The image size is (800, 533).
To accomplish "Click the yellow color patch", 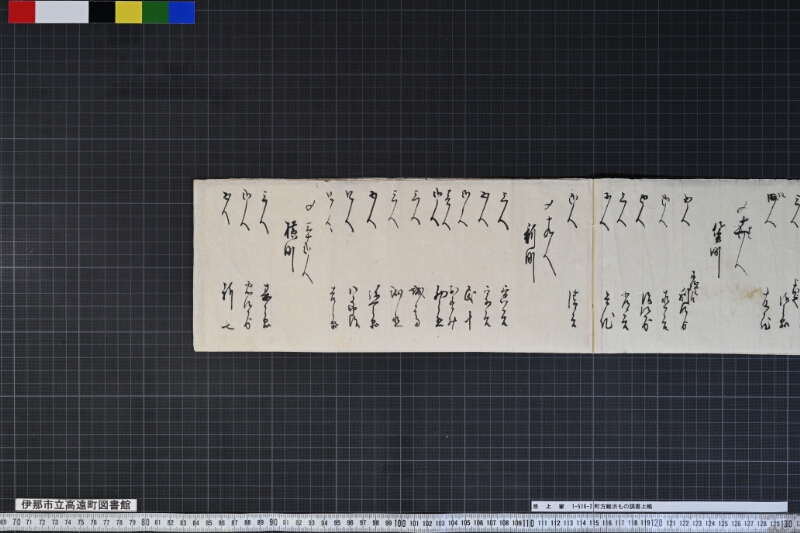I will coord(129,12).
